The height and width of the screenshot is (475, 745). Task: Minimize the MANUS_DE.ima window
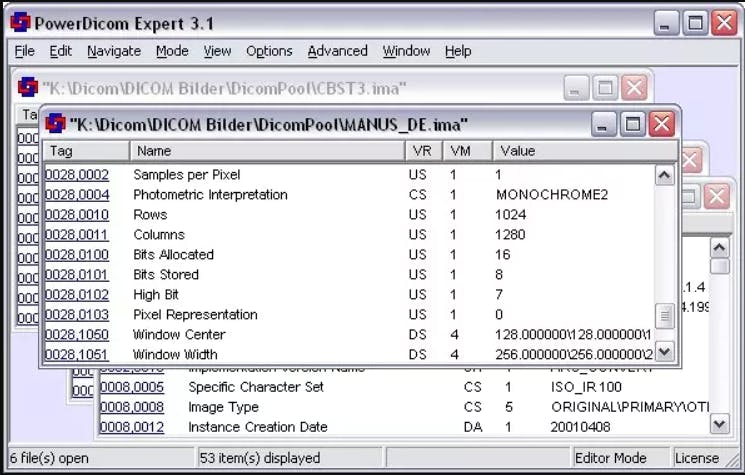603,124
